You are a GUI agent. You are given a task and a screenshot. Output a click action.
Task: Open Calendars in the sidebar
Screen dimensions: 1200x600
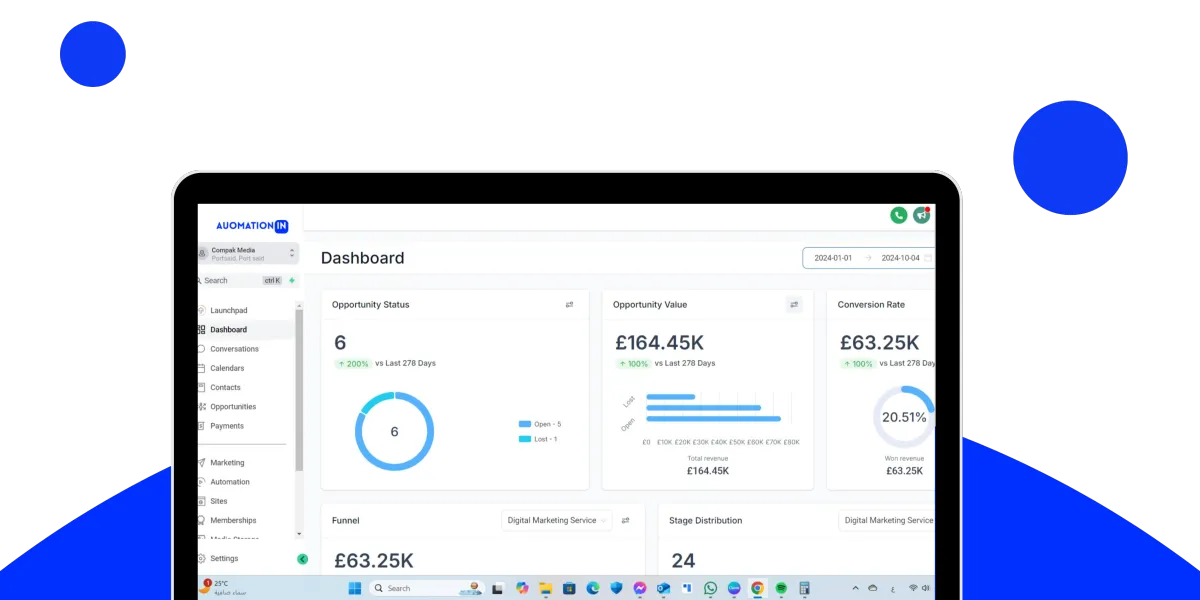[227, 368]
